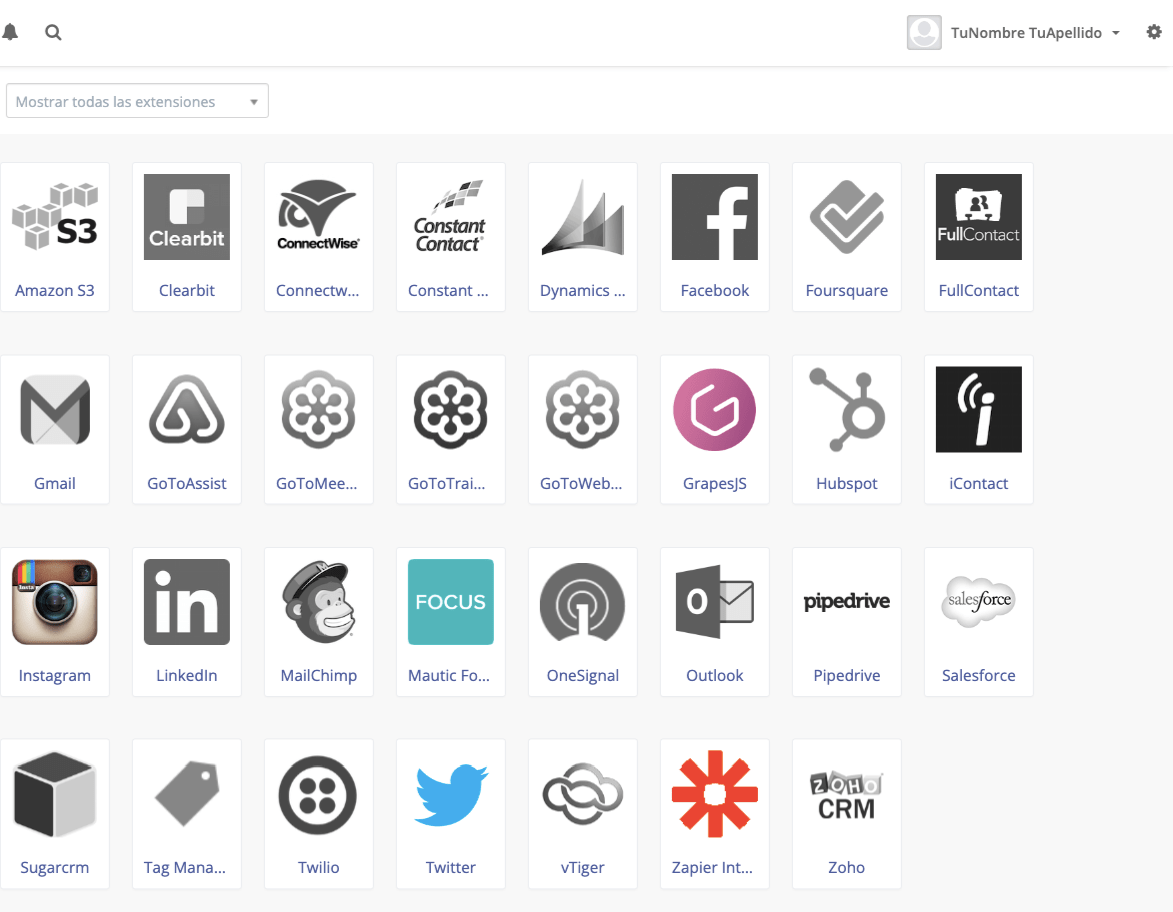
Task: Click the 'Sugarcrm' text label
Action: click(55, 868)
